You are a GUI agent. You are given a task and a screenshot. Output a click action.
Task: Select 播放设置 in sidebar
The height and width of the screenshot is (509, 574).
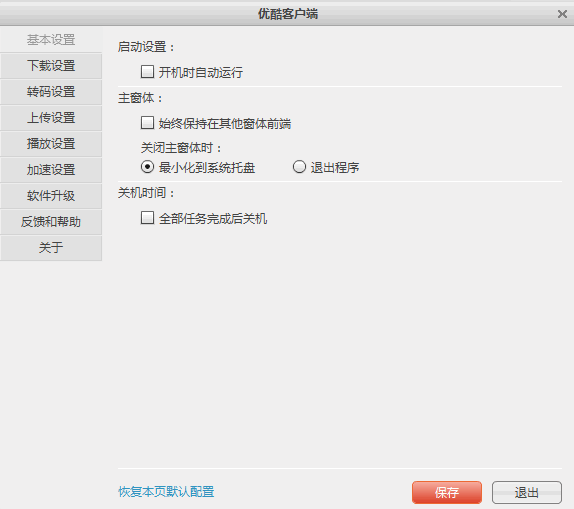click(x=51, y=144)
